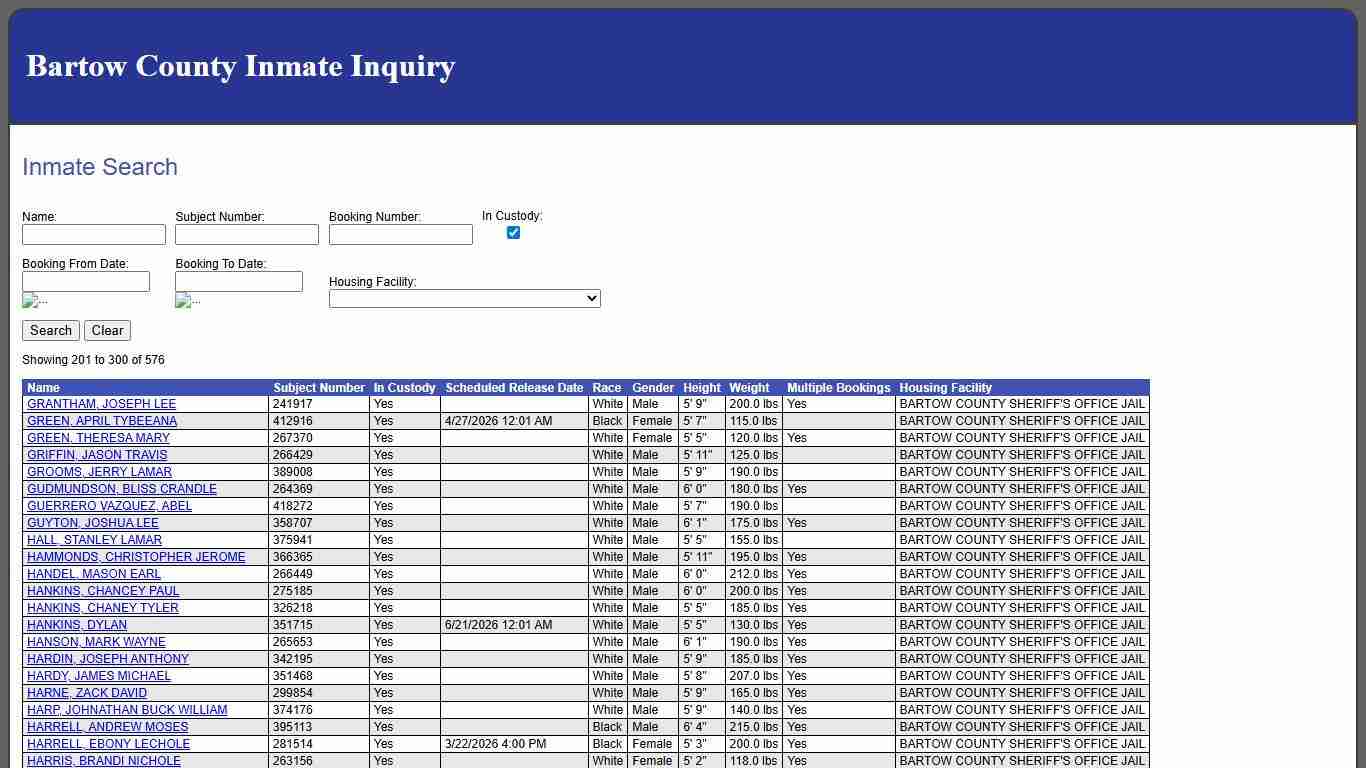The image size is (1366, 768).
Task: View HARP, JOHNATHAN BUCK WILLIAM record
Action: pyautogui.click(x=126, y=709)
